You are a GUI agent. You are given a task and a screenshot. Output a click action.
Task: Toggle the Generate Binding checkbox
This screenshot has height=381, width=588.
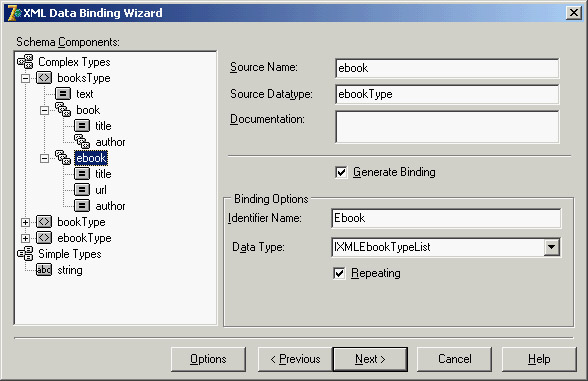pos(341,172)
